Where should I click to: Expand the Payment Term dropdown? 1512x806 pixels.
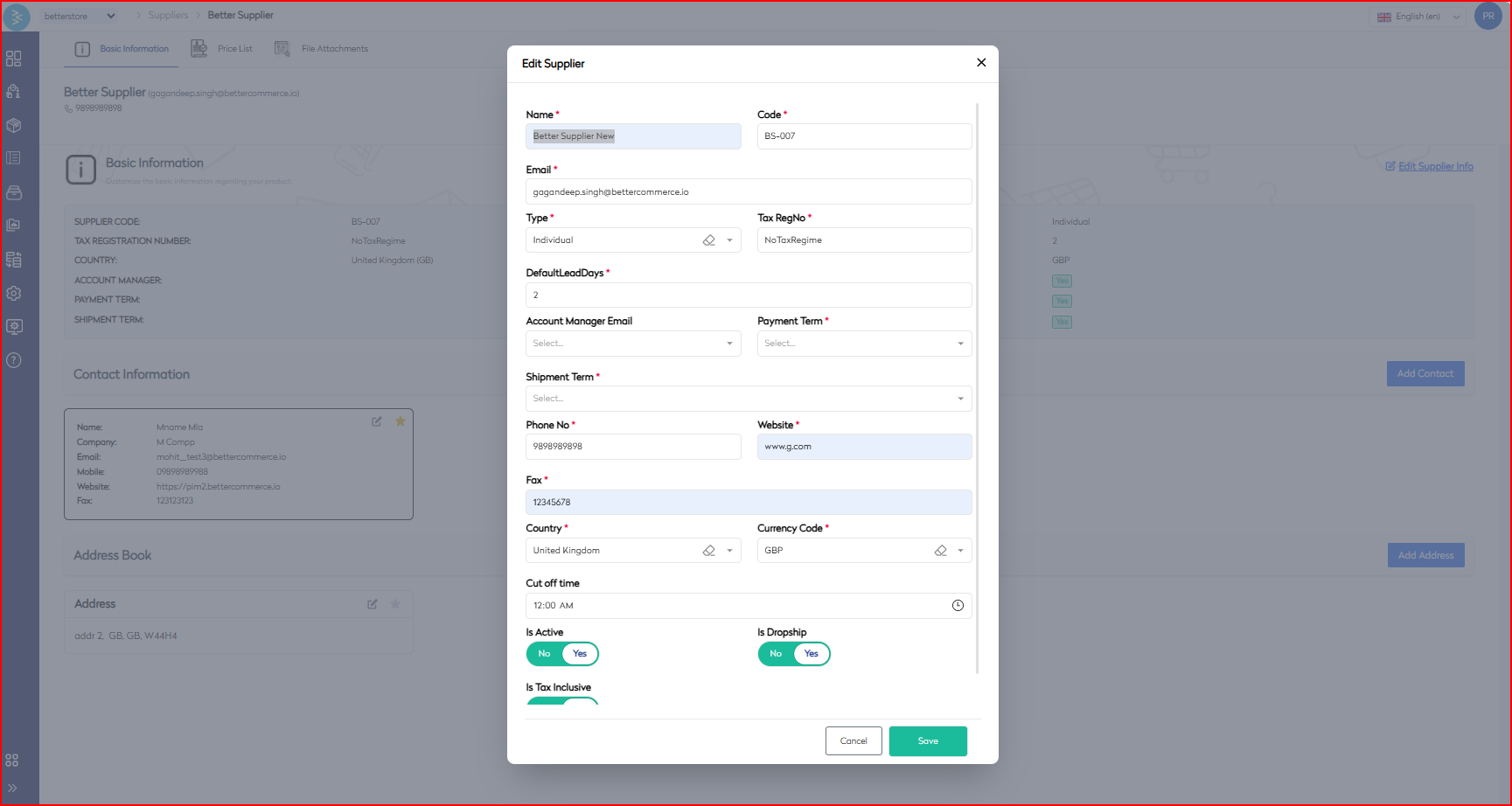tap(864, 344)
